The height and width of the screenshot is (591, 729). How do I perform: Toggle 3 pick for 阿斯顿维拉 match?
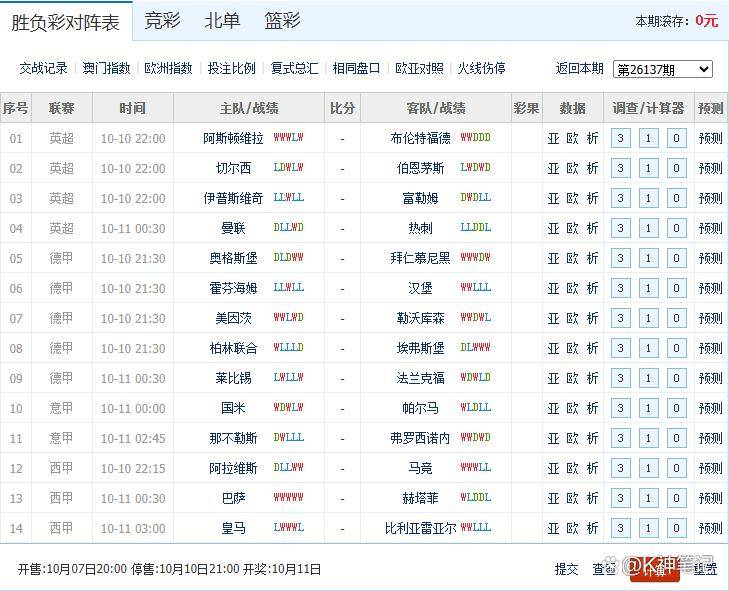click(620, 138)
